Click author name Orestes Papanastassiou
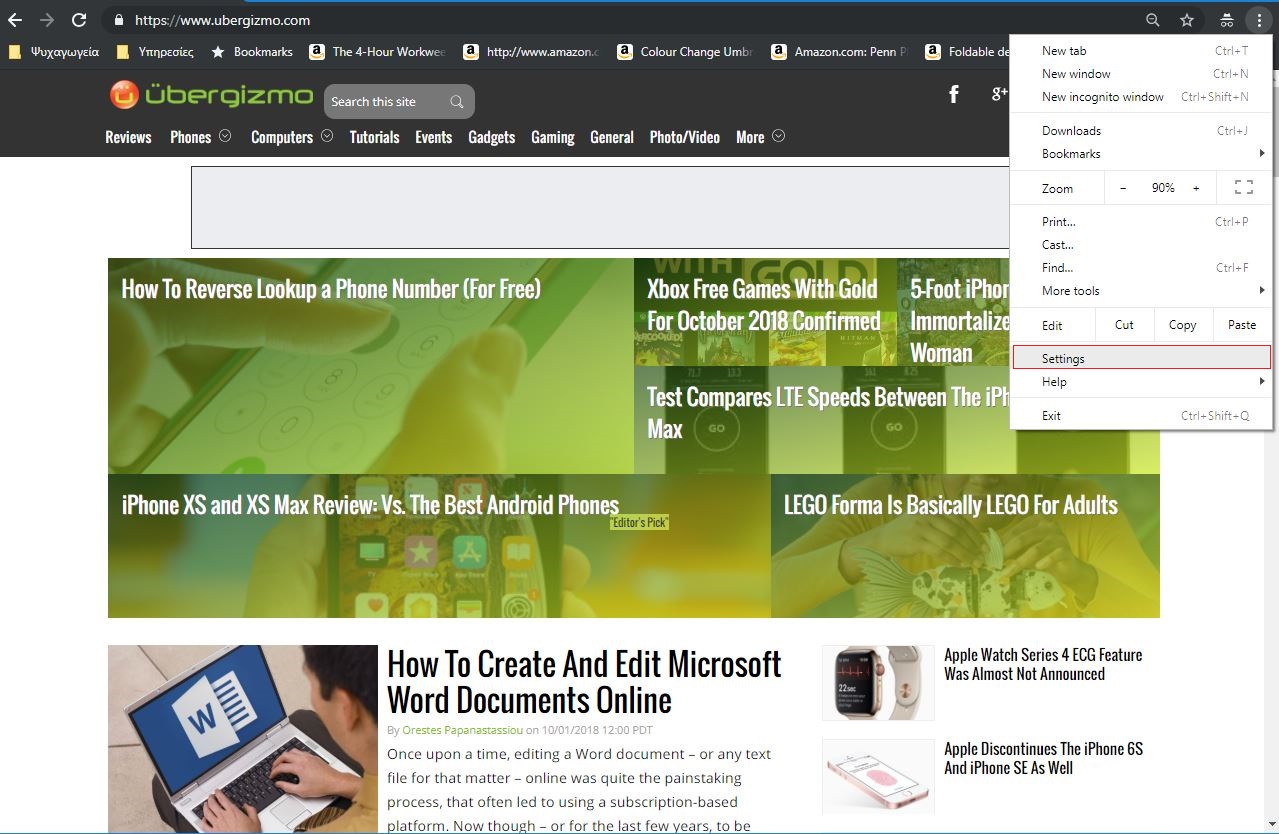The image size is (1279, 834). coord(462,730)
